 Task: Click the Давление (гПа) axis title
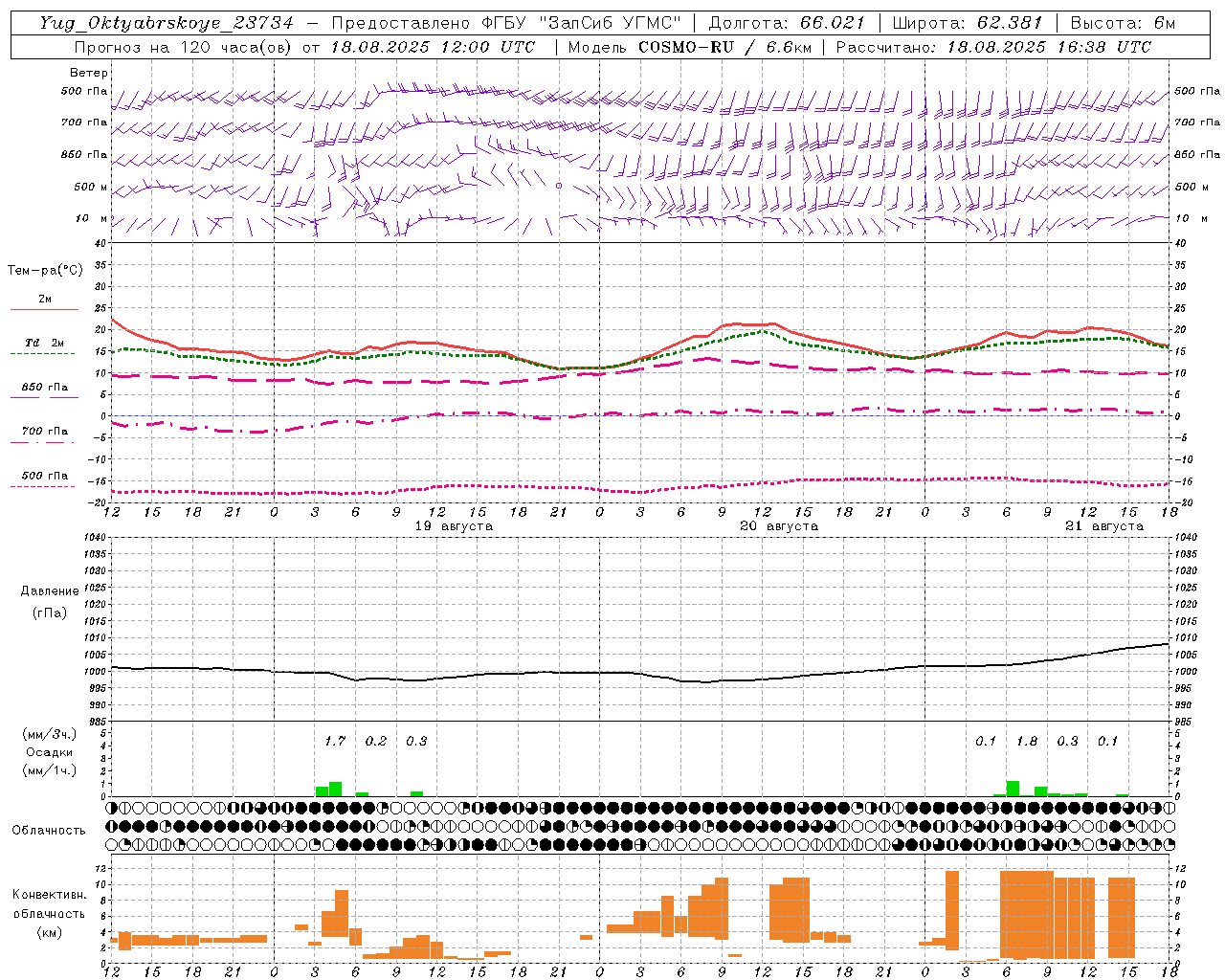pos(50,602)
